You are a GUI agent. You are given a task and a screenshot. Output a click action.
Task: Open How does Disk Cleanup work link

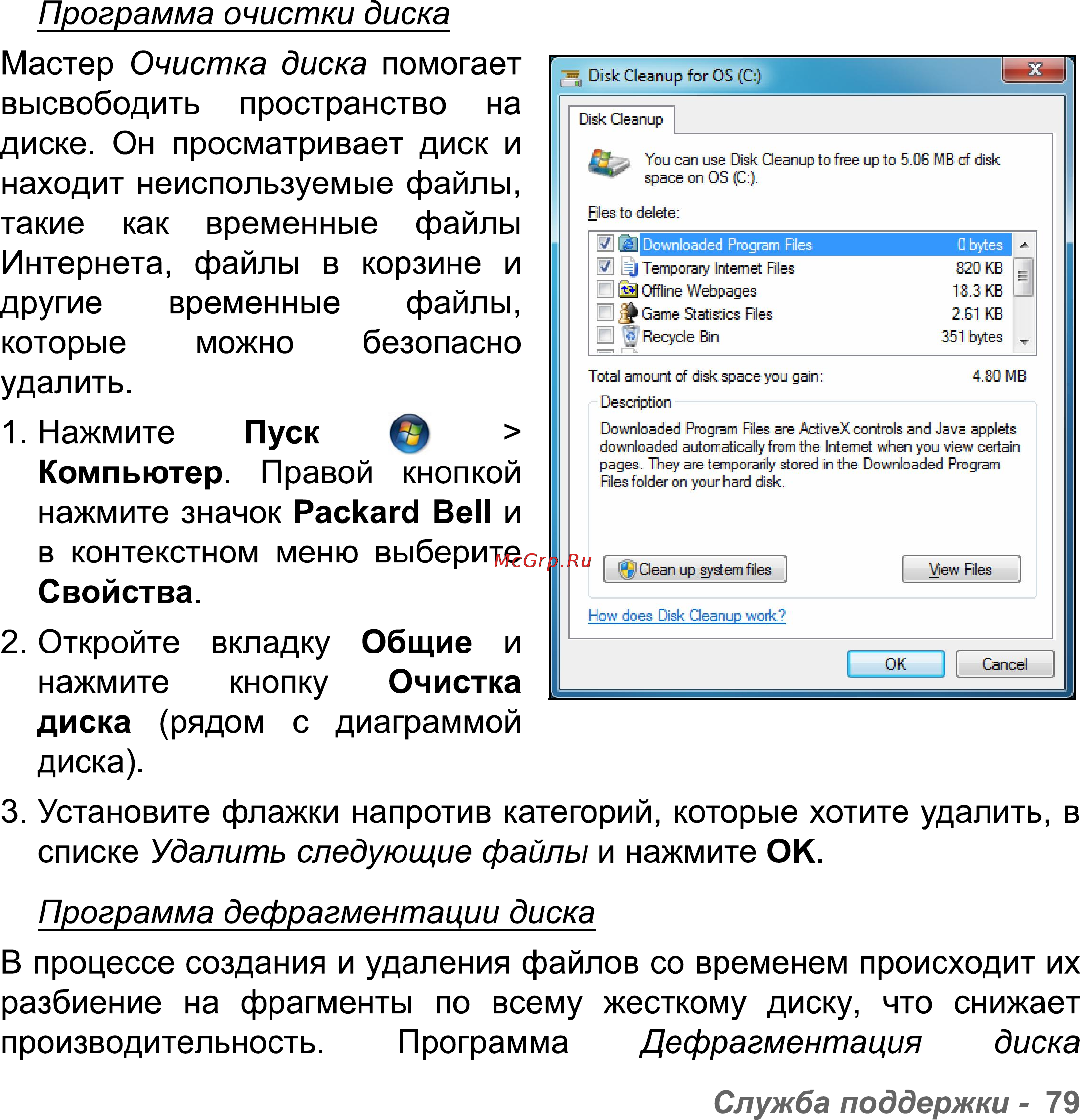686,616
